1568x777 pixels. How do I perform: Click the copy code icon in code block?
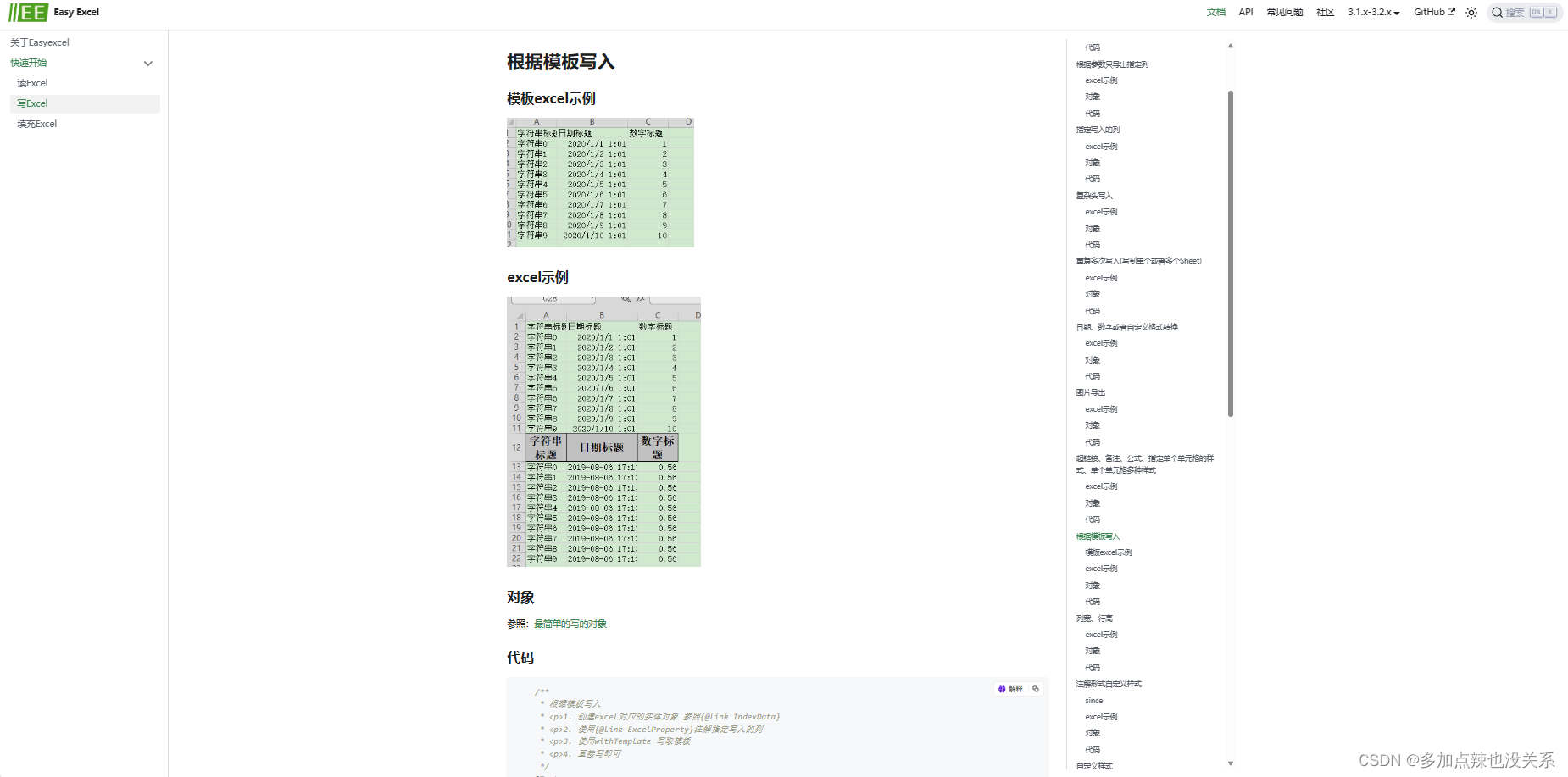pyautogui.click(x=1036, y=689)
